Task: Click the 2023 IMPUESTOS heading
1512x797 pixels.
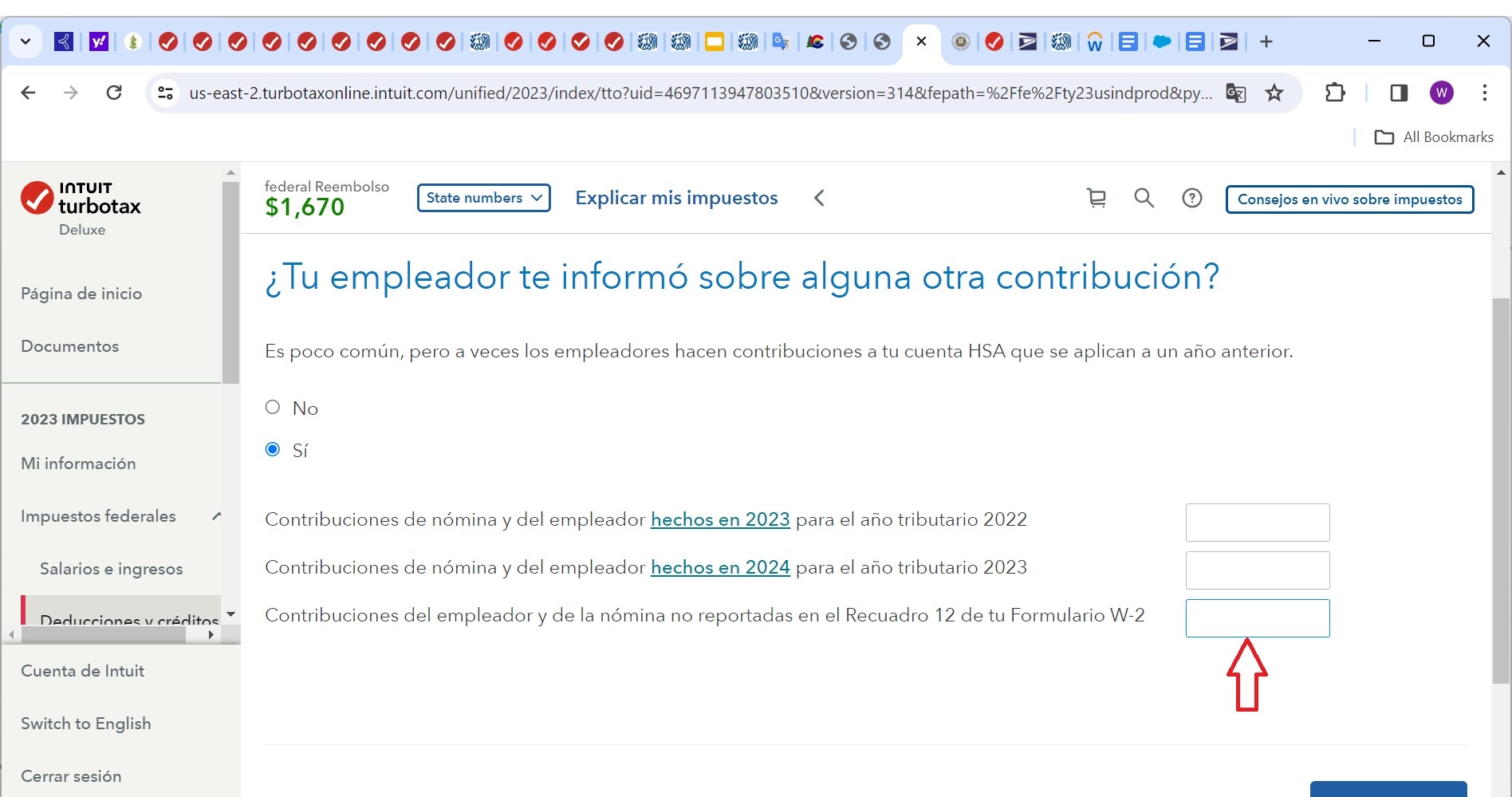Action: pyautogui.click(x=83, y=420)
